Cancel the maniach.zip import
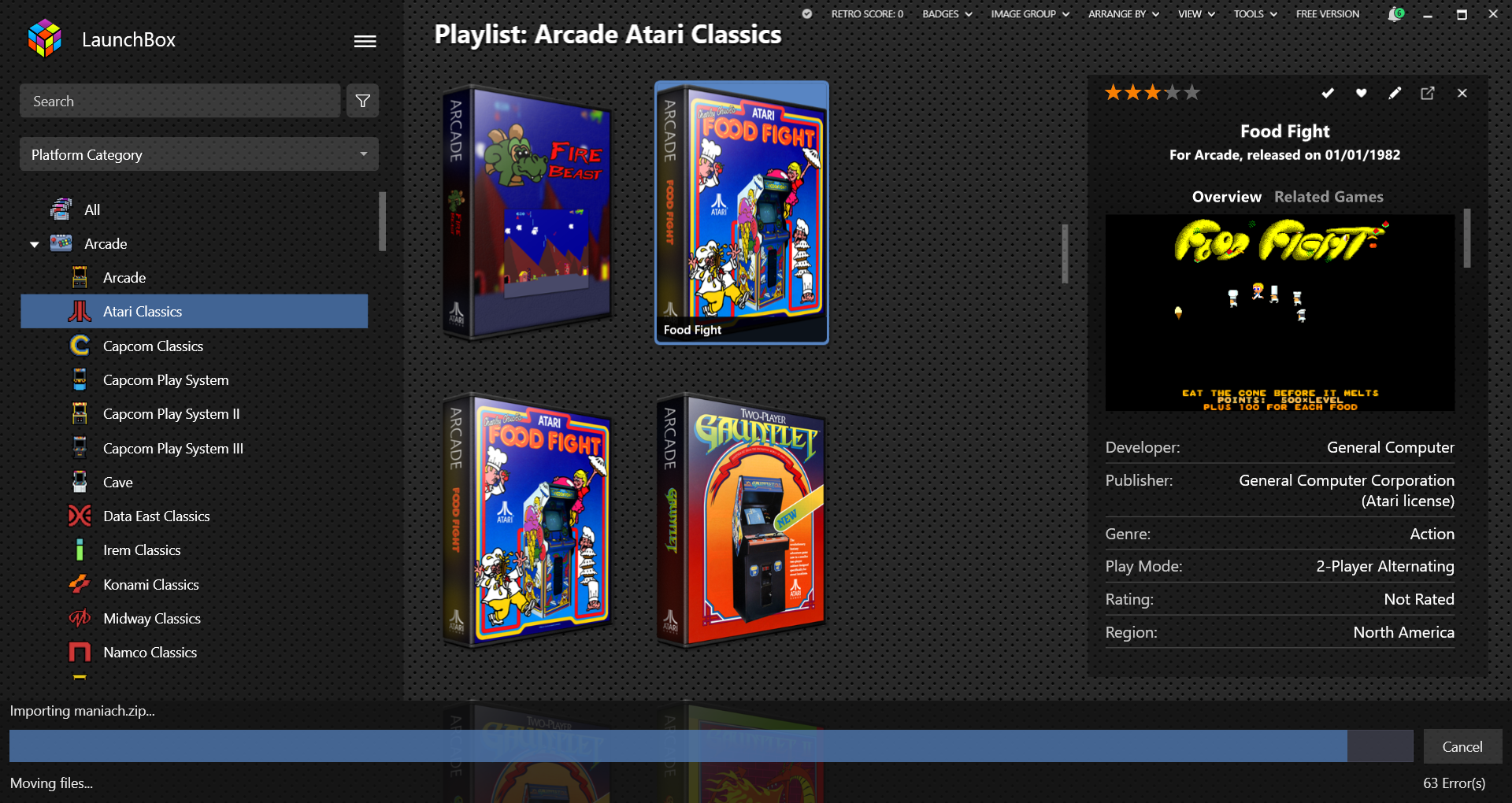 (x=1462, y=746)
